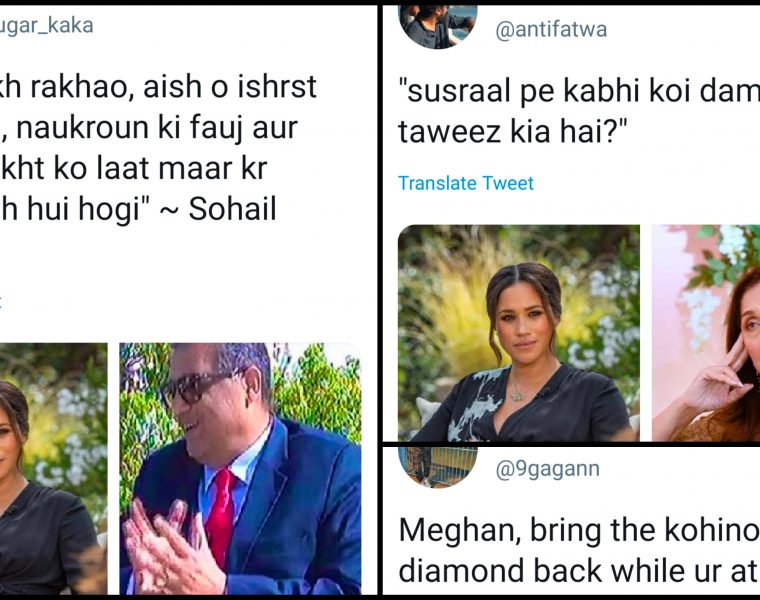The image size is (760, 600).
Task: Open photo of man in blue suit
Action: [x=240, y=468]
